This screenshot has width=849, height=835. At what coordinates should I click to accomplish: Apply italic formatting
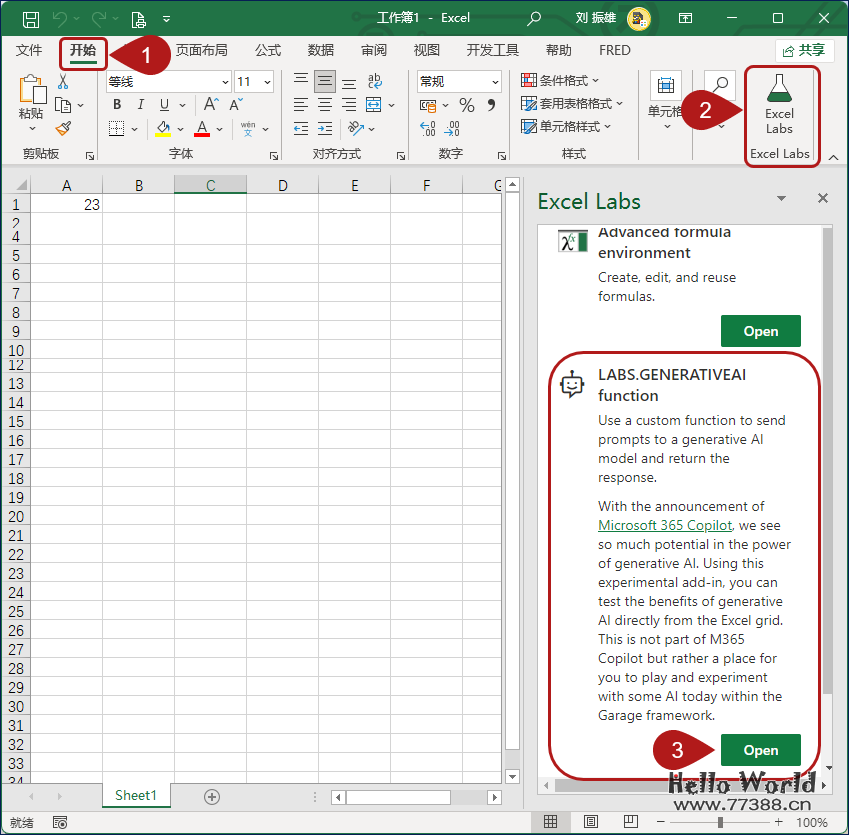139,104
